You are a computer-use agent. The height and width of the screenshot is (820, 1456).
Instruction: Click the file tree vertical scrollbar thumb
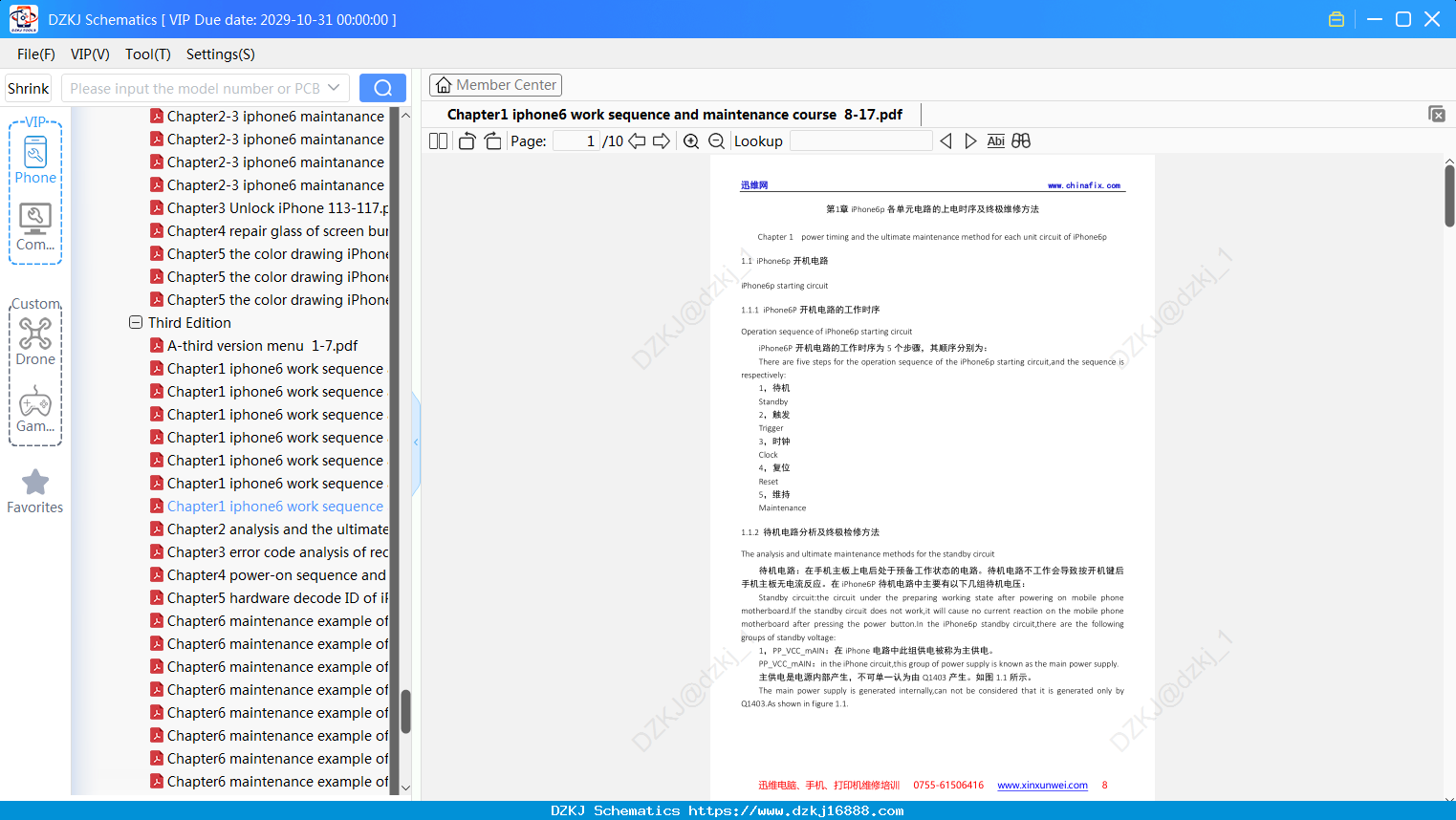[405, 711]
